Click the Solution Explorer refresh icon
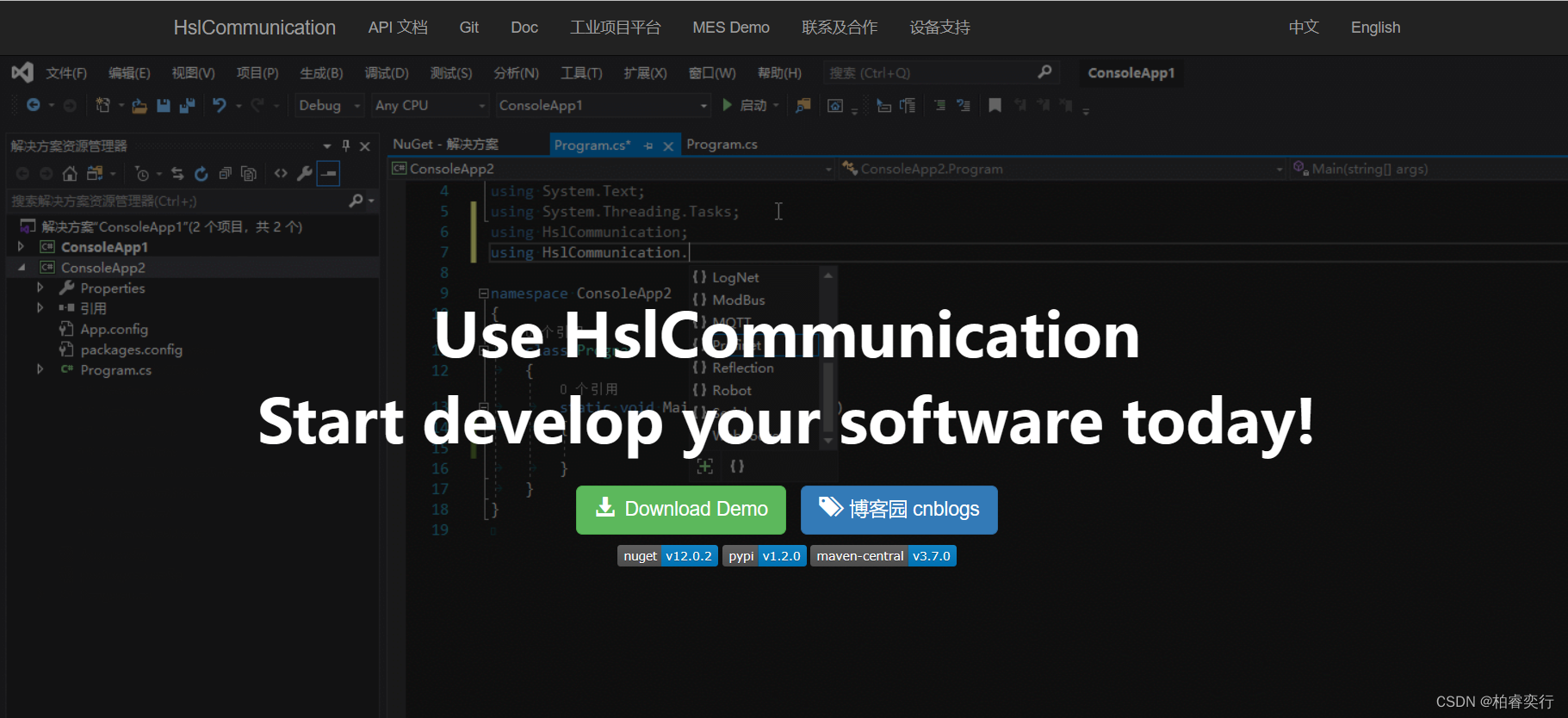Viewport: 1568px width, 718px height. point(201,174)
